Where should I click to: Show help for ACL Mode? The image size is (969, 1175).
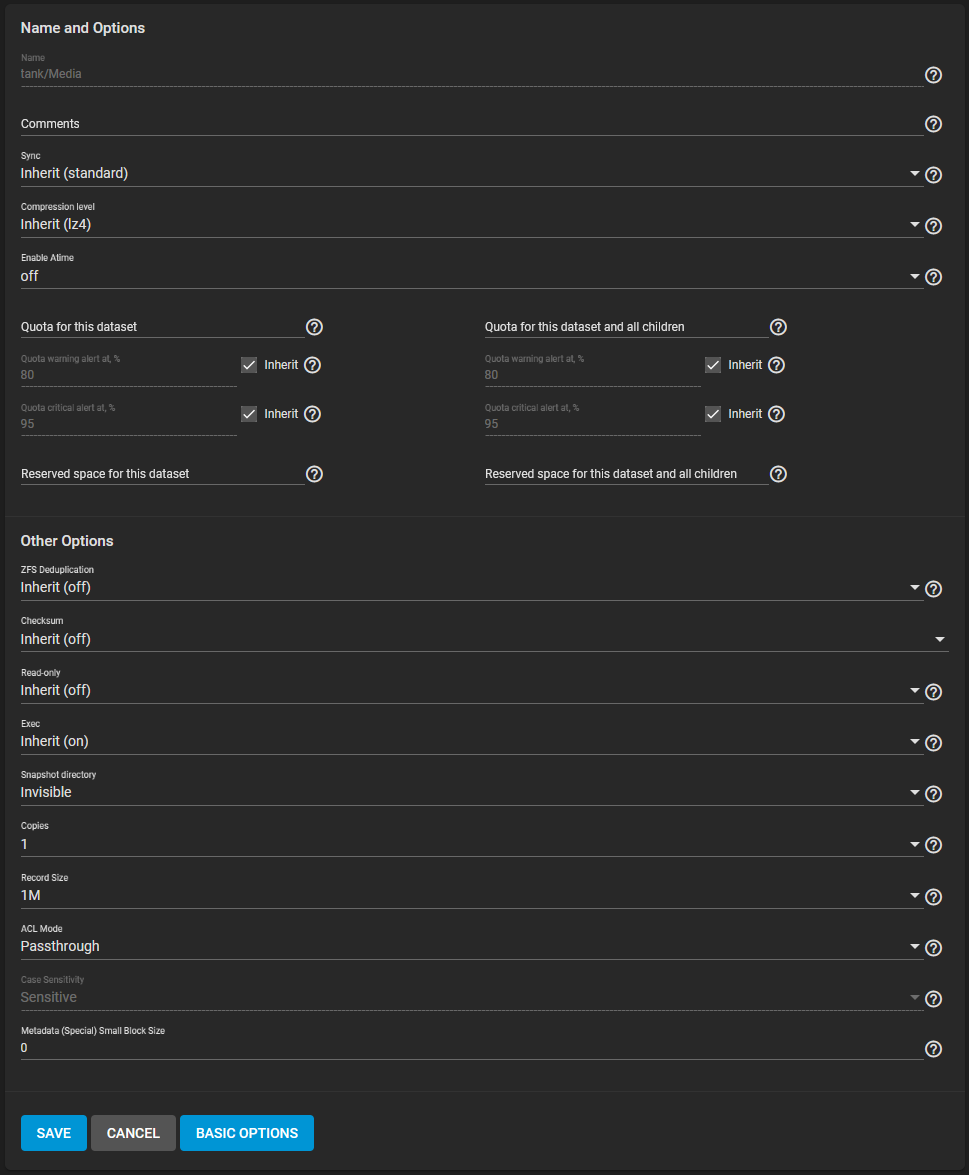[933, 948]
